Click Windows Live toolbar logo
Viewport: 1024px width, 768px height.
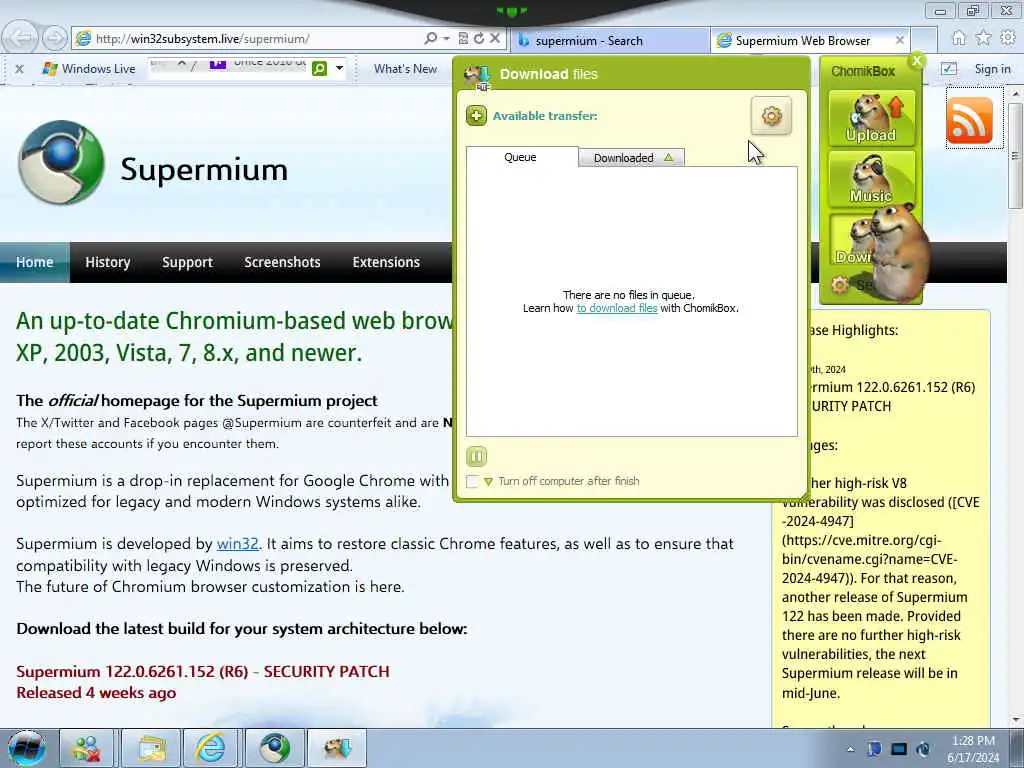pos(88,69)
